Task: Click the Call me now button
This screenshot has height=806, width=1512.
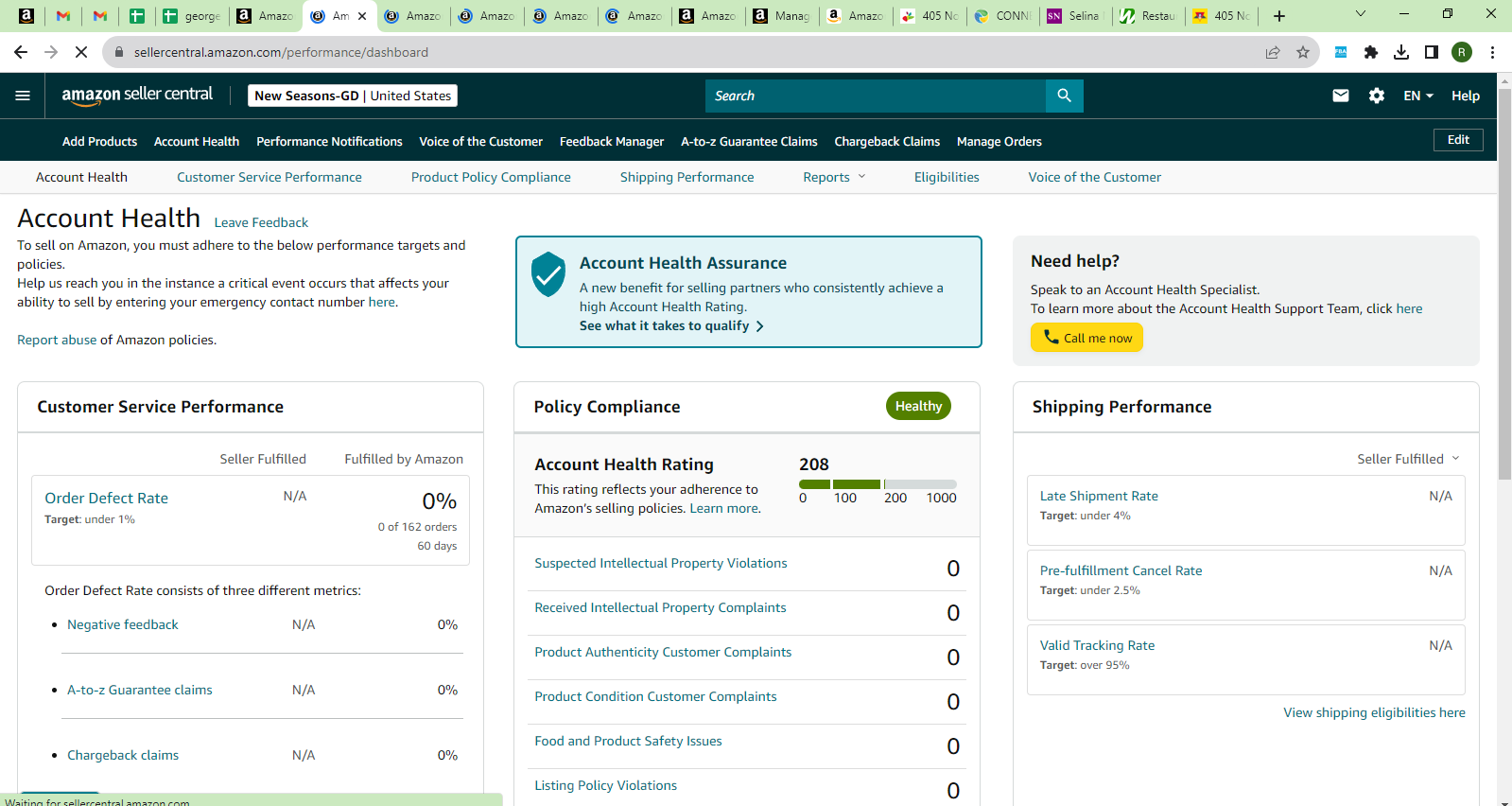Action: coord(1086,338)
